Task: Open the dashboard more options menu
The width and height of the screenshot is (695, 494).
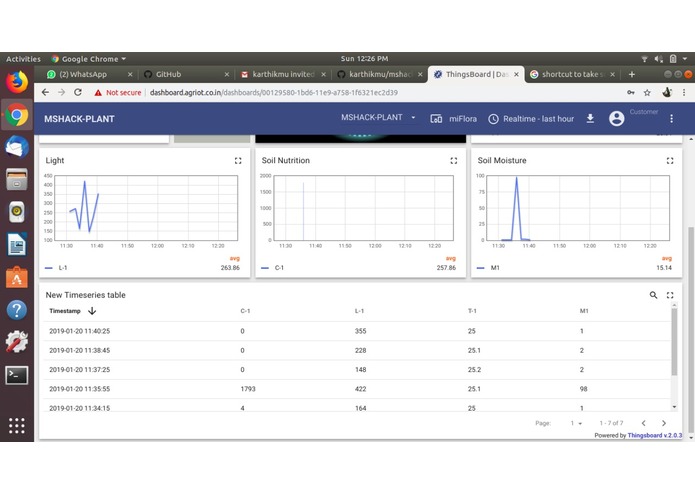Action: click(x=672, y=119)
